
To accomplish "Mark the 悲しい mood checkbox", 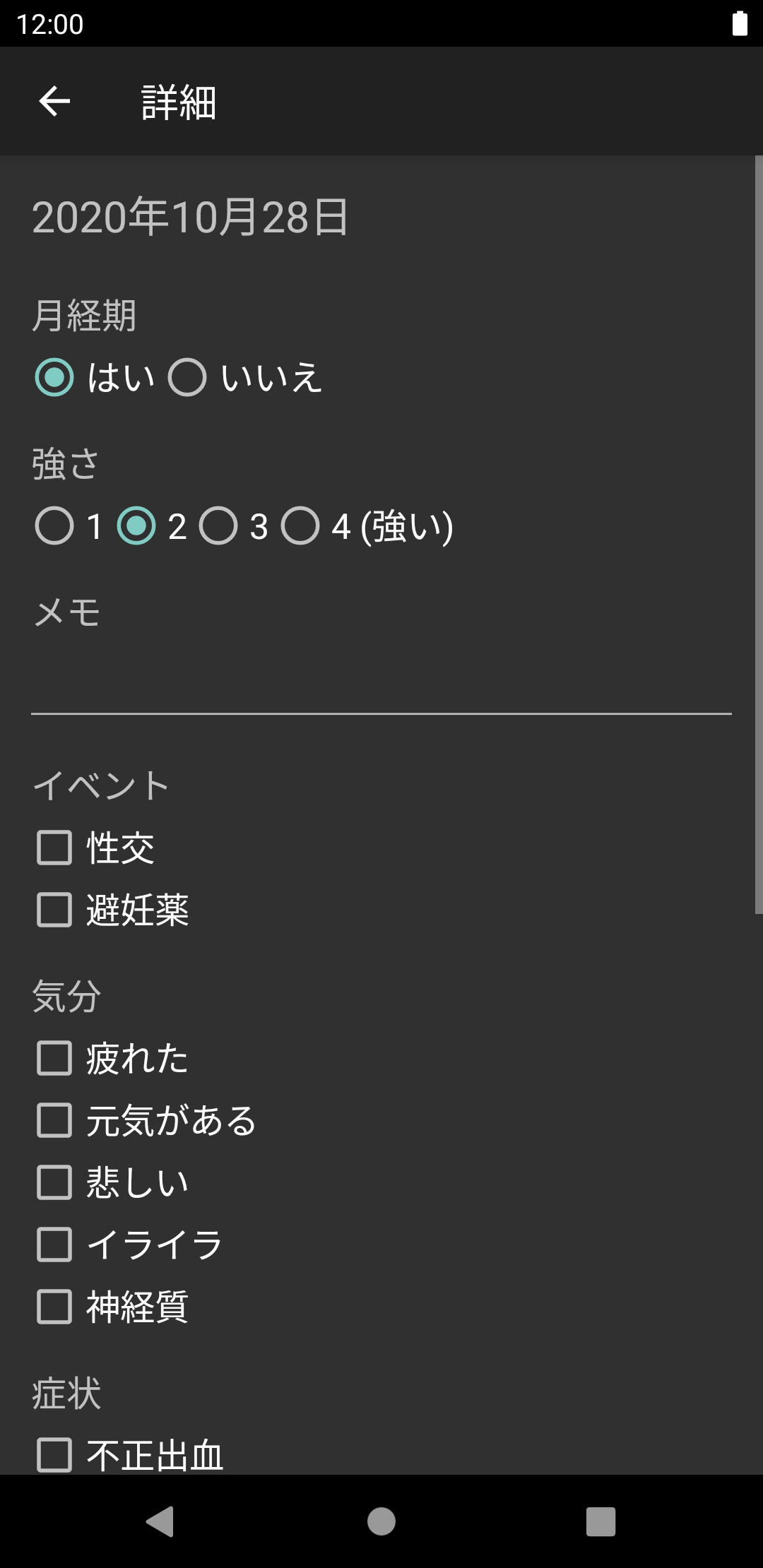I will pyautogui.click(x=54, y=1182).
